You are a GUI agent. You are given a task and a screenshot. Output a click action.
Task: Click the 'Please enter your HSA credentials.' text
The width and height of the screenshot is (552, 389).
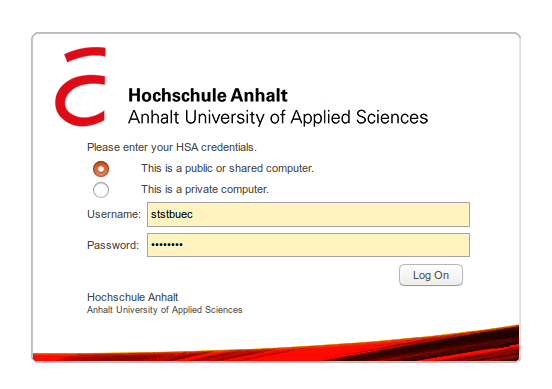[x=172, y=147]
